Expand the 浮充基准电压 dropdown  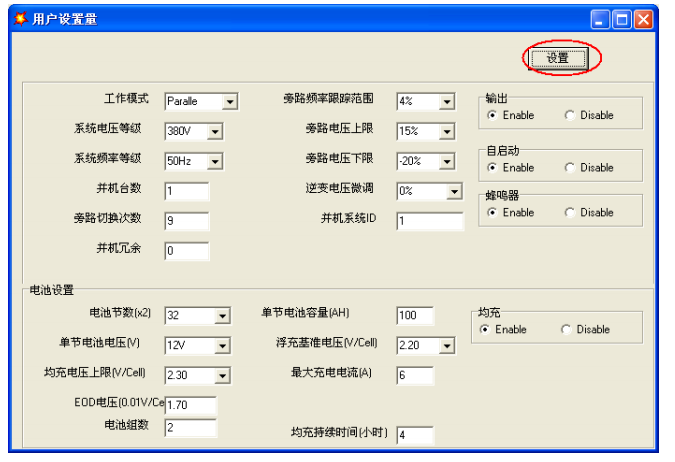pos(446,345)
